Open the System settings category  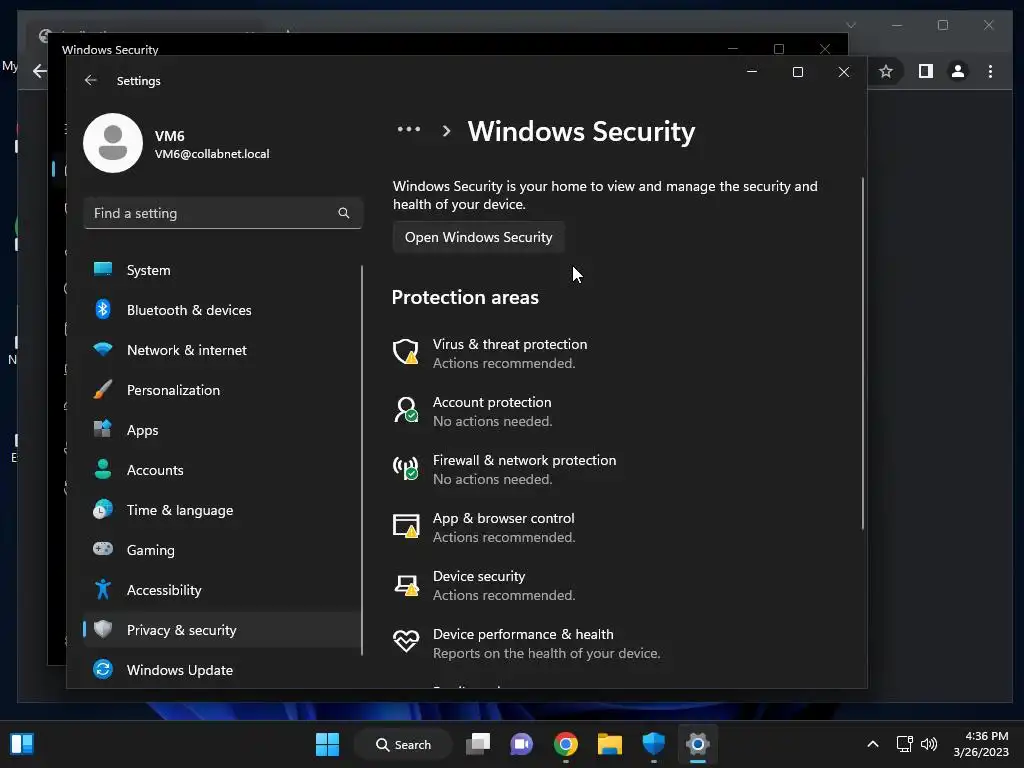pos(222,270)
